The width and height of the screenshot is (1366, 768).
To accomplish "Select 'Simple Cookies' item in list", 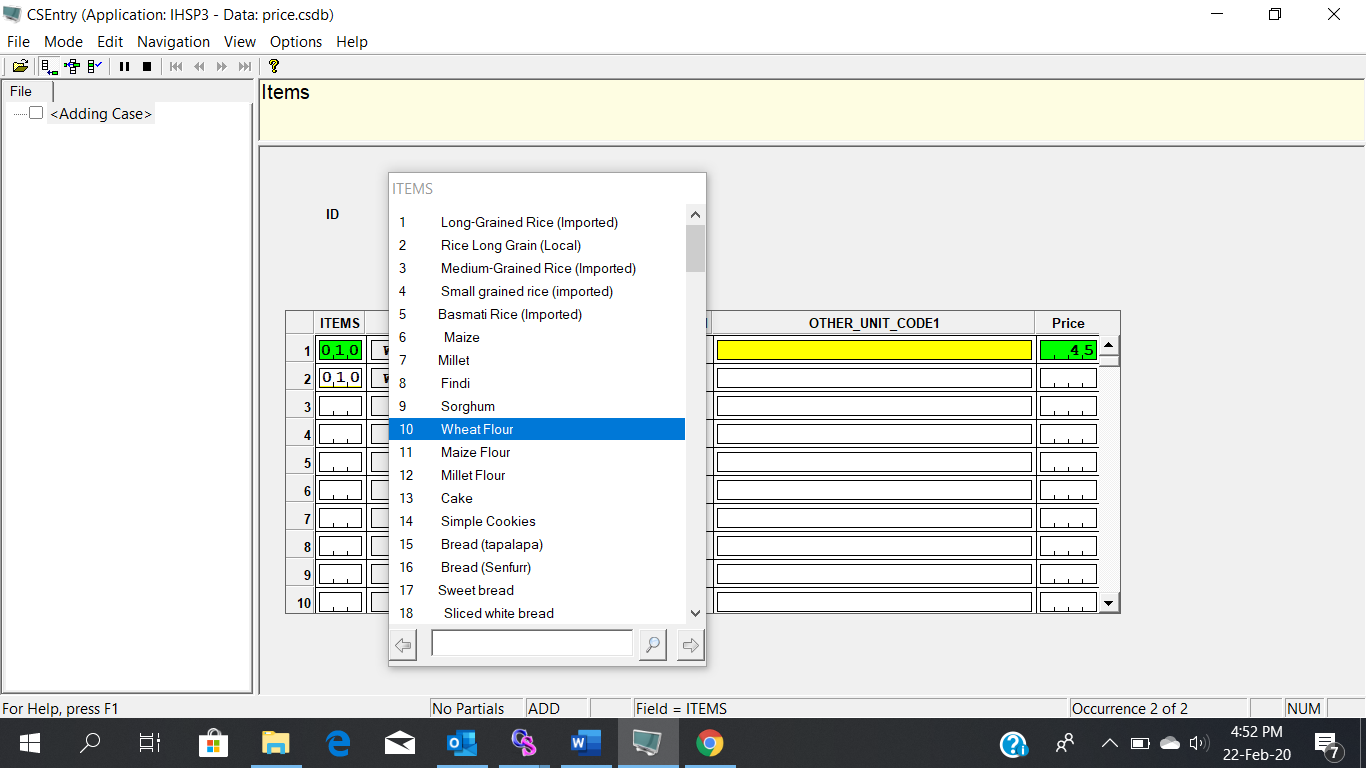I will (x=537, y=521).
